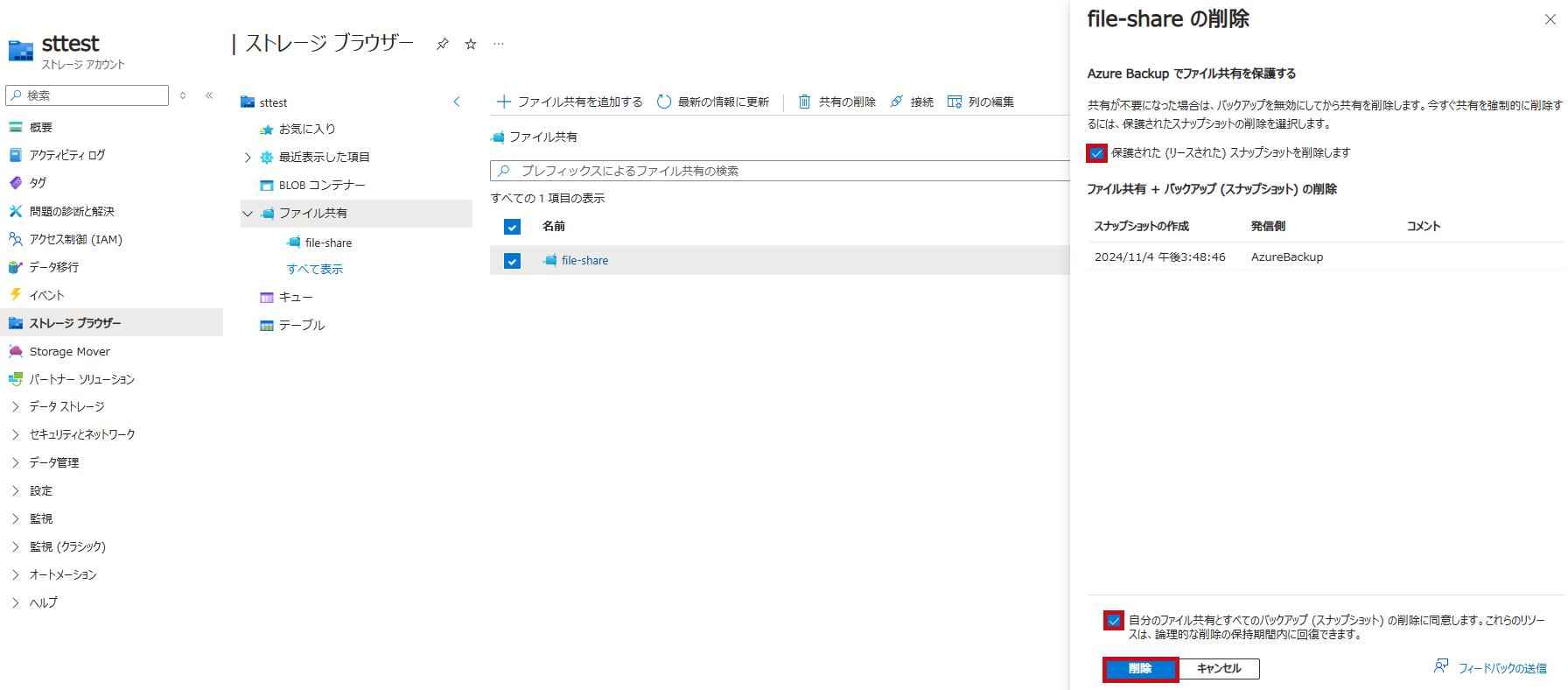Select Storage Mover icon
Screen dimensions: 1568x690
pos(16,351)
